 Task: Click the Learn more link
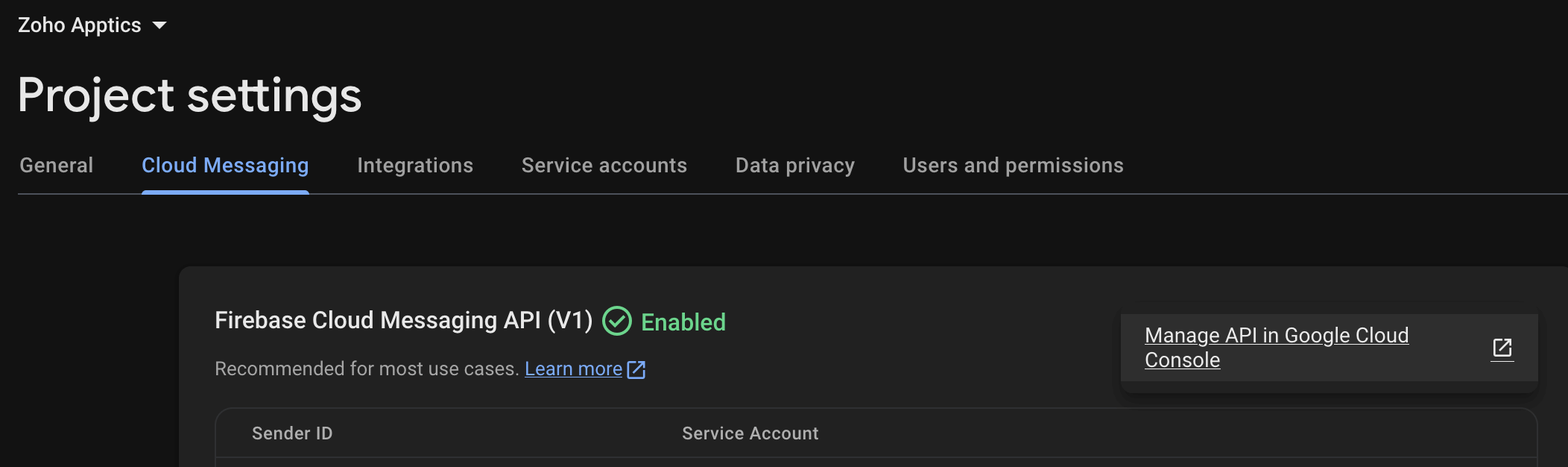pos(573,369)
